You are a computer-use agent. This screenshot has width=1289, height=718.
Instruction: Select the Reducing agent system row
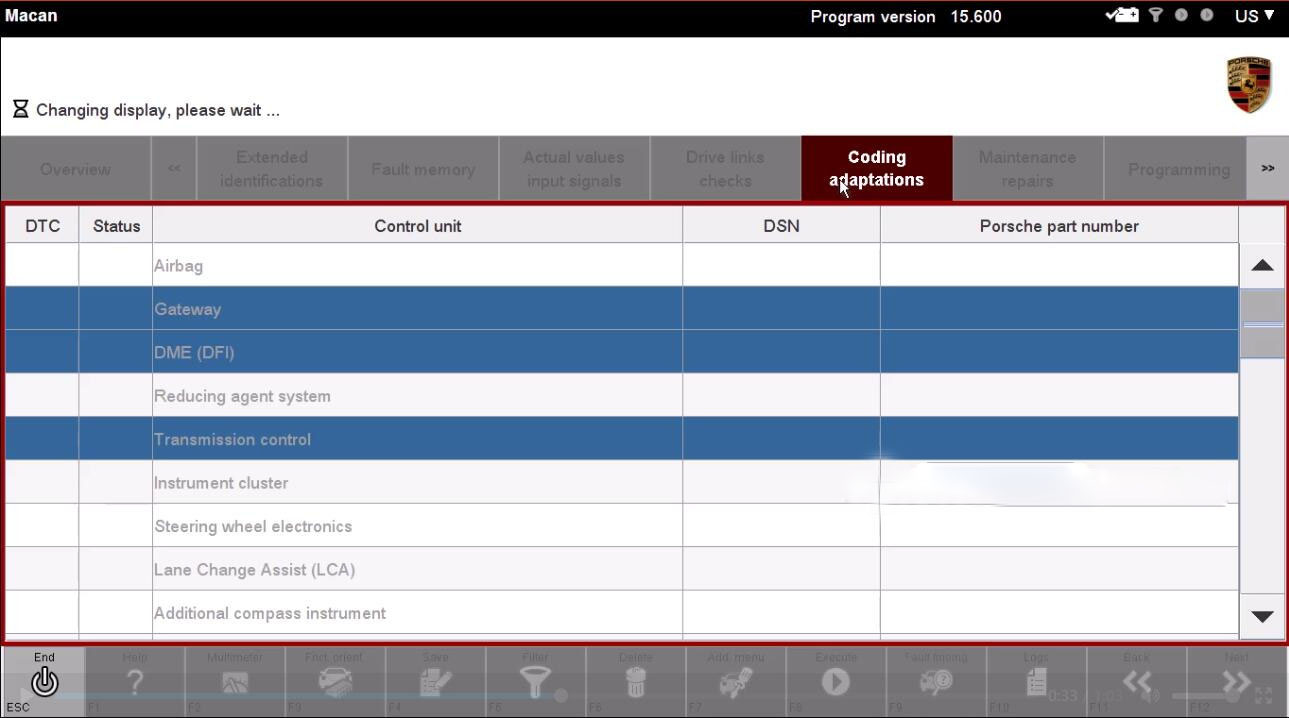(622, 396)
